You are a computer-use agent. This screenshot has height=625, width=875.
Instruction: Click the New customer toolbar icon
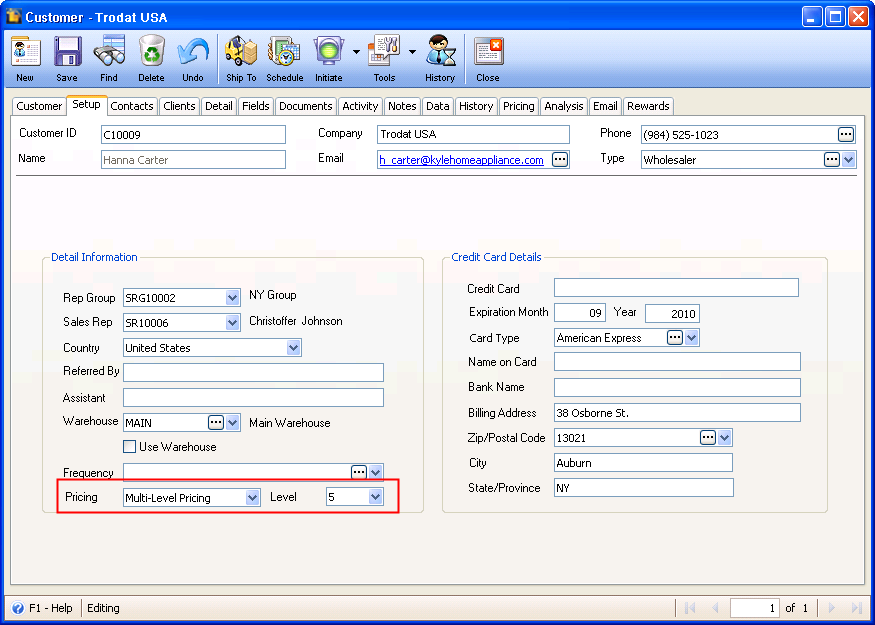pyautogui.click(x=26, y=52)
